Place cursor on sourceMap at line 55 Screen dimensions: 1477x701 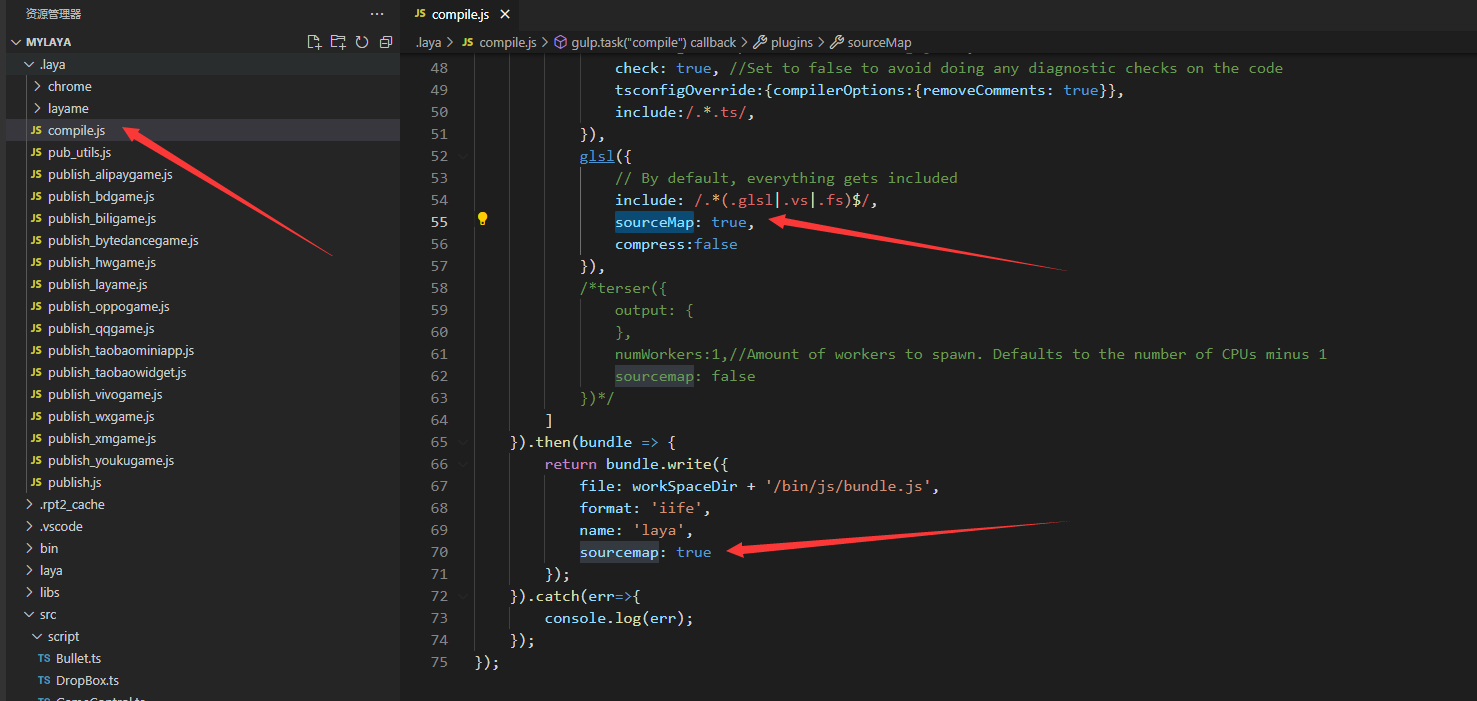pos(654,222)
